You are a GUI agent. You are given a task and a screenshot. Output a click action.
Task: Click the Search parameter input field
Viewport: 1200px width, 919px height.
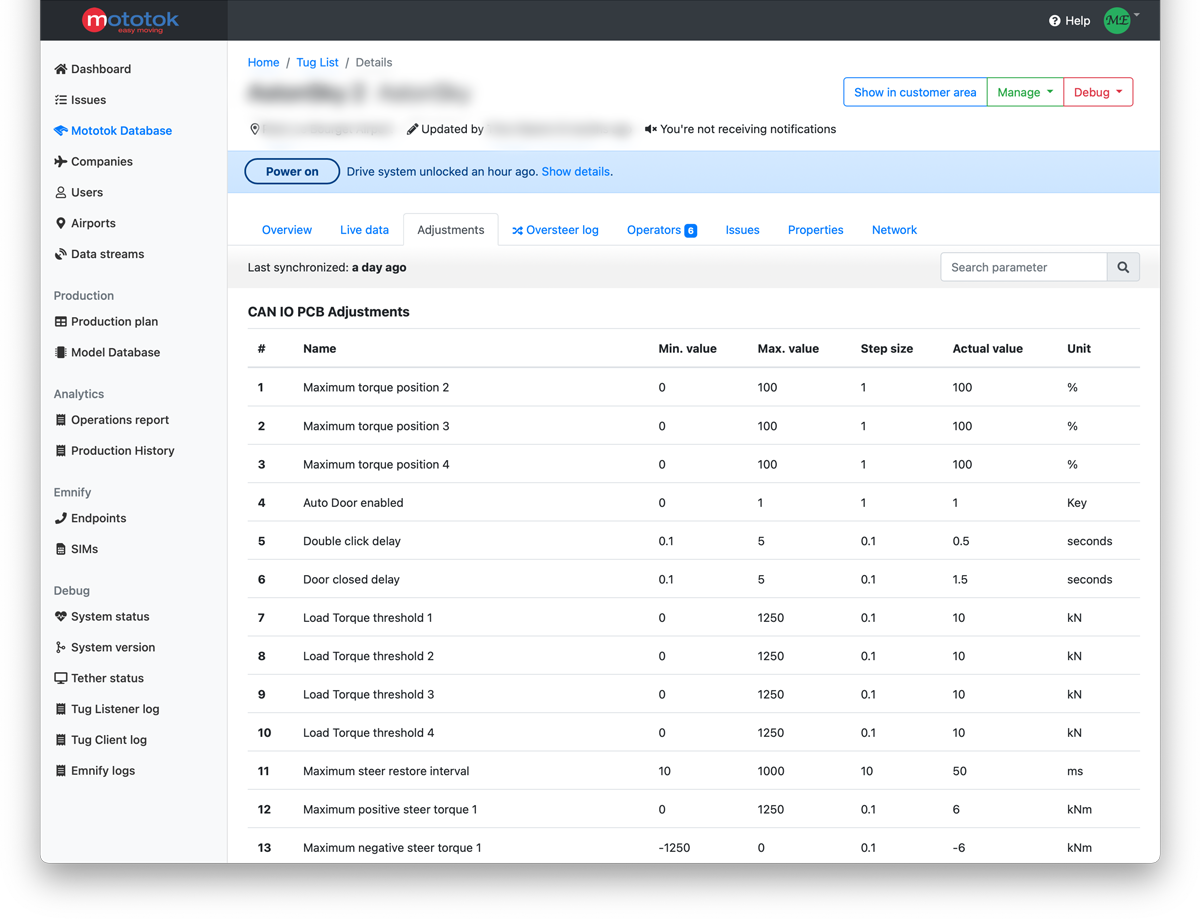pos(1023,267)
